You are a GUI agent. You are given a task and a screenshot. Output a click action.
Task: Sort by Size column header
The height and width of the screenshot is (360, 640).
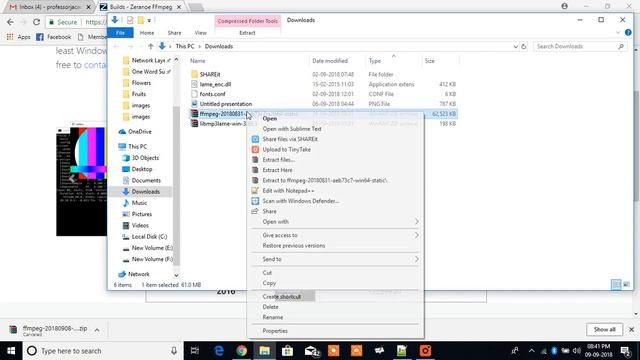point(429,61)
